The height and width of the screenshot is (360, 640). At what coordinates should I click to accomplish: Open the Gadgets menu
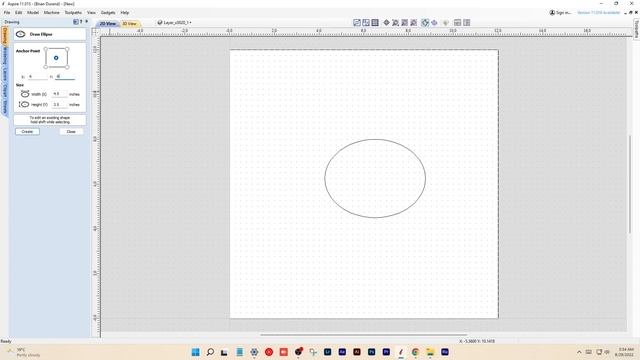[108, 13]
